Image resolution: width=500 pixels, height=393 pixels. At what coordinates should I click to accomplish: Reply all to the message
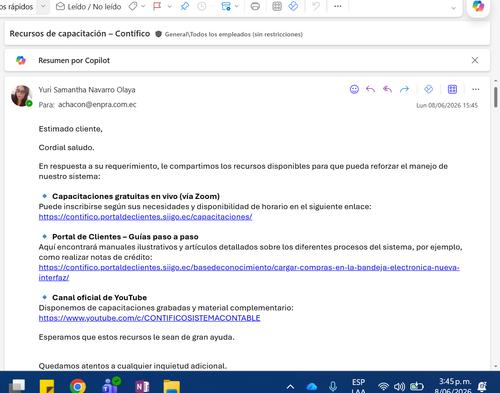pyautogui.click(x=387, y=89)
